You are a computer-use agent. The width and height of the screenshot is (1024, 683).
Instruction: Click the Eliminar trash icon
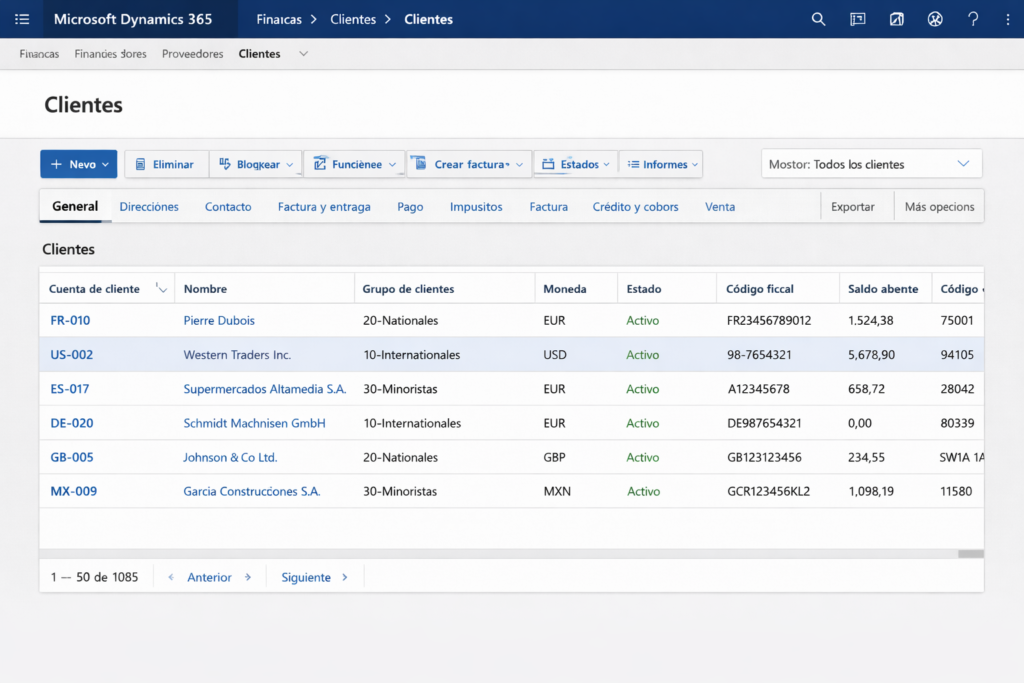point(140,164)
